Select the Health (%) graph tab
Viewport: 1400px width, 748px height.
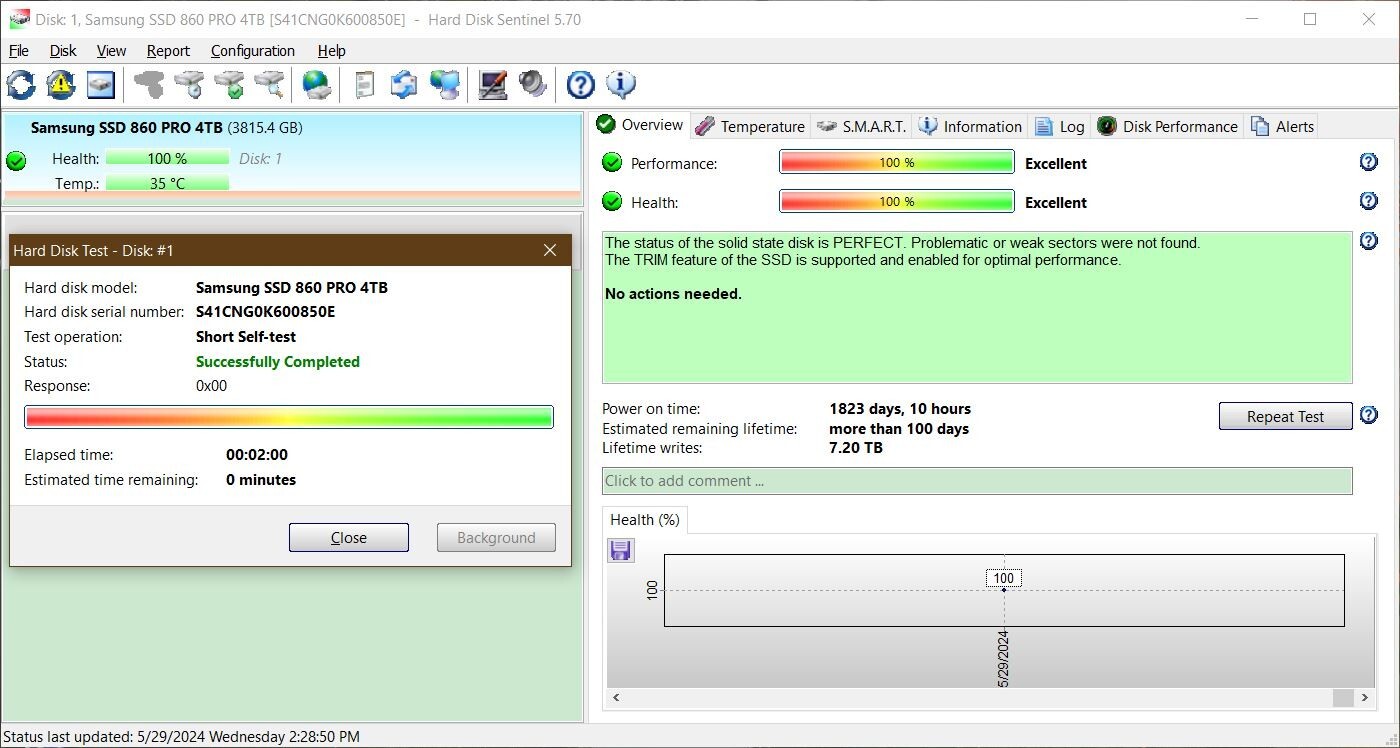coord(645,520)
